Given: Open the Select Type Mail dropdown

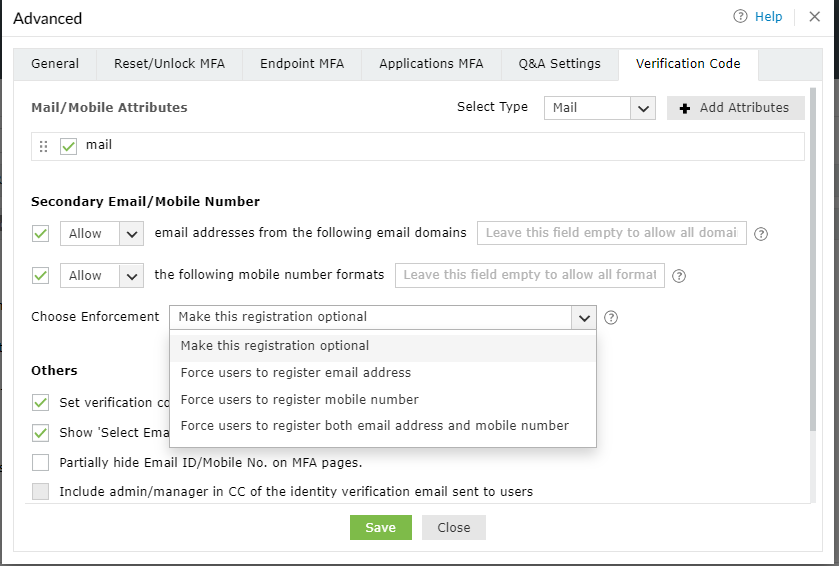Looking at the screenshot, I should 599,108.
